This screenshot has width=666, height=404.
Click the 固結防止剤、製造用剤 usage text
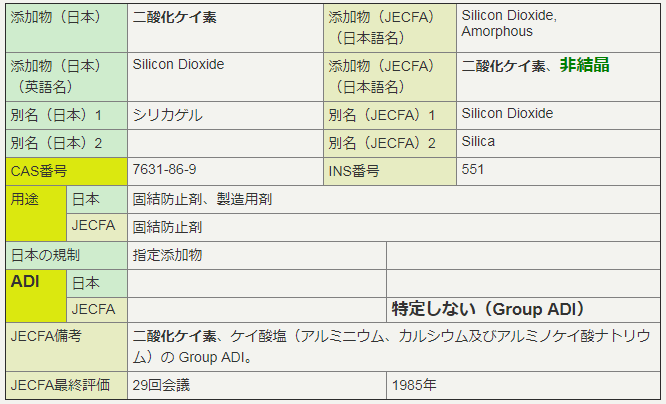click(x=202, y=199)
